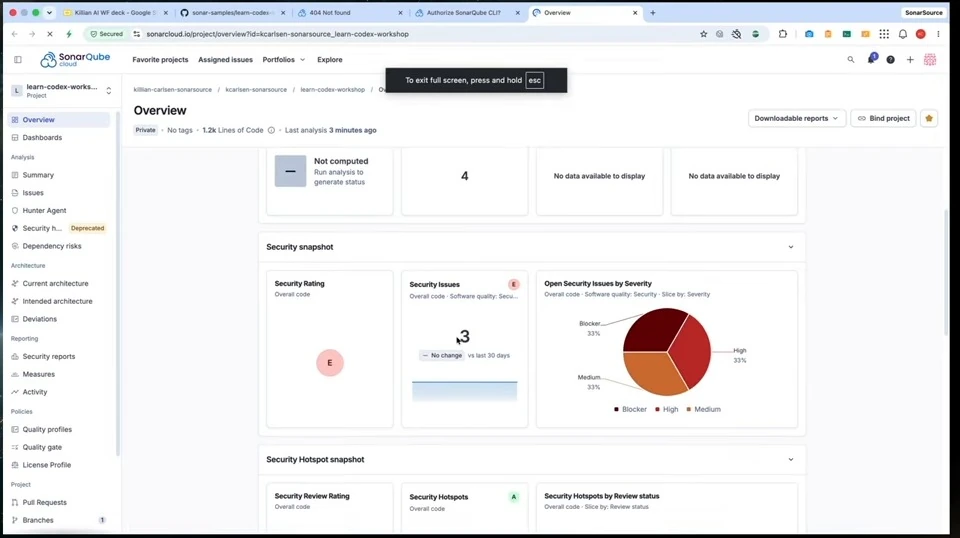Open the Portfolios dropdown menu
The height and width of the screenshot is (538, 960).
(x=283, y=60)
